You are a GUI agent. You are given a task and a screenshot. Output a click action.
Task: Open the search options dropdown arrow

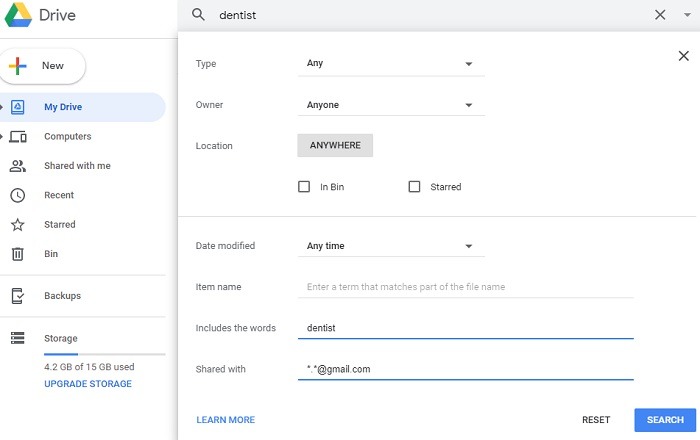[687, 15]
